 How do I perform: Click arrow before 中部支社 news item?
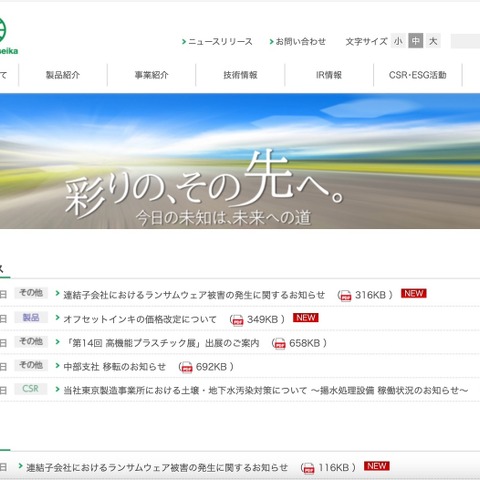pos(57,366)
